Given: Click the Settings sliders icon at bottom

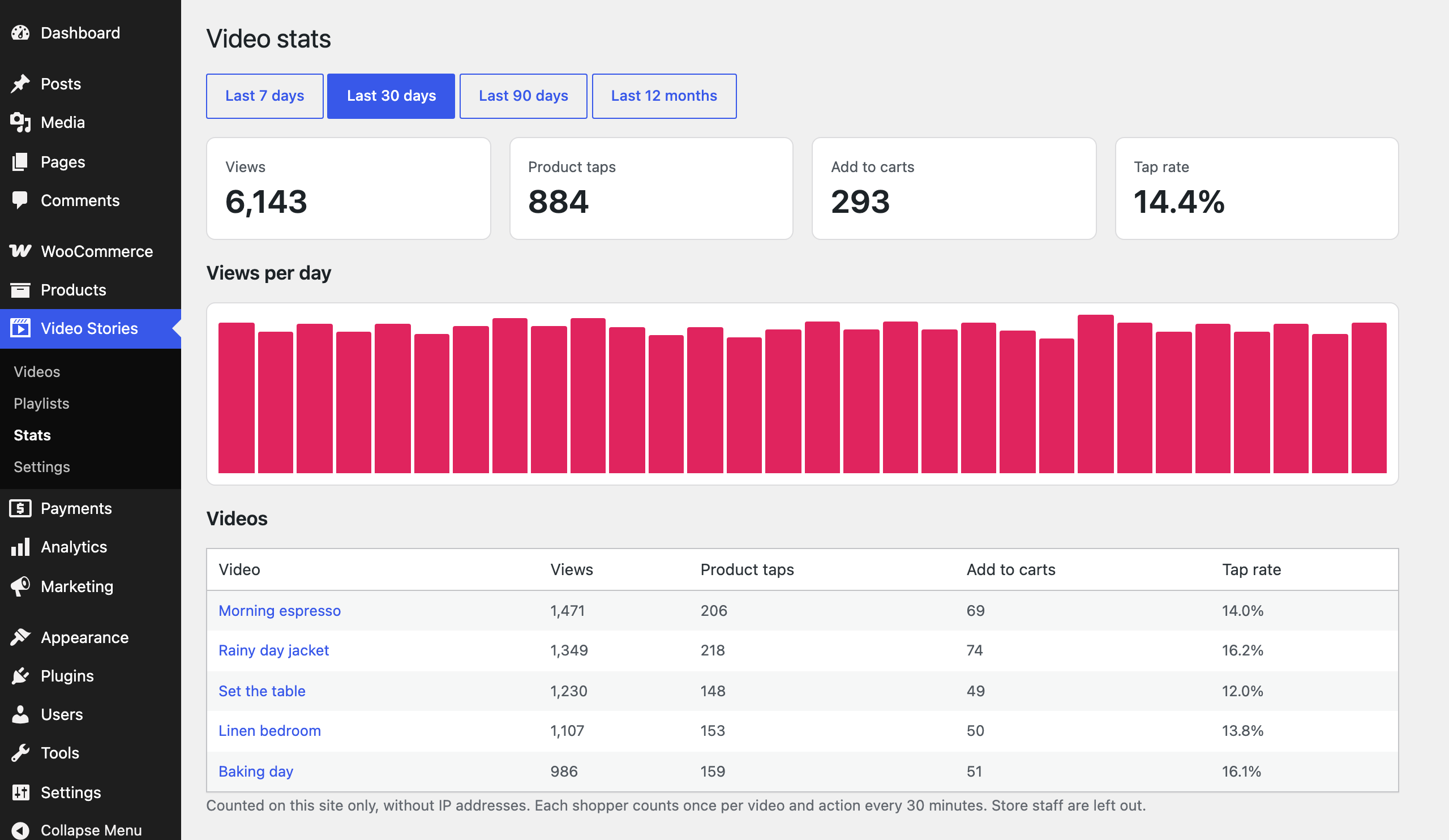Looking at the screenshot, I should (21, 792).
